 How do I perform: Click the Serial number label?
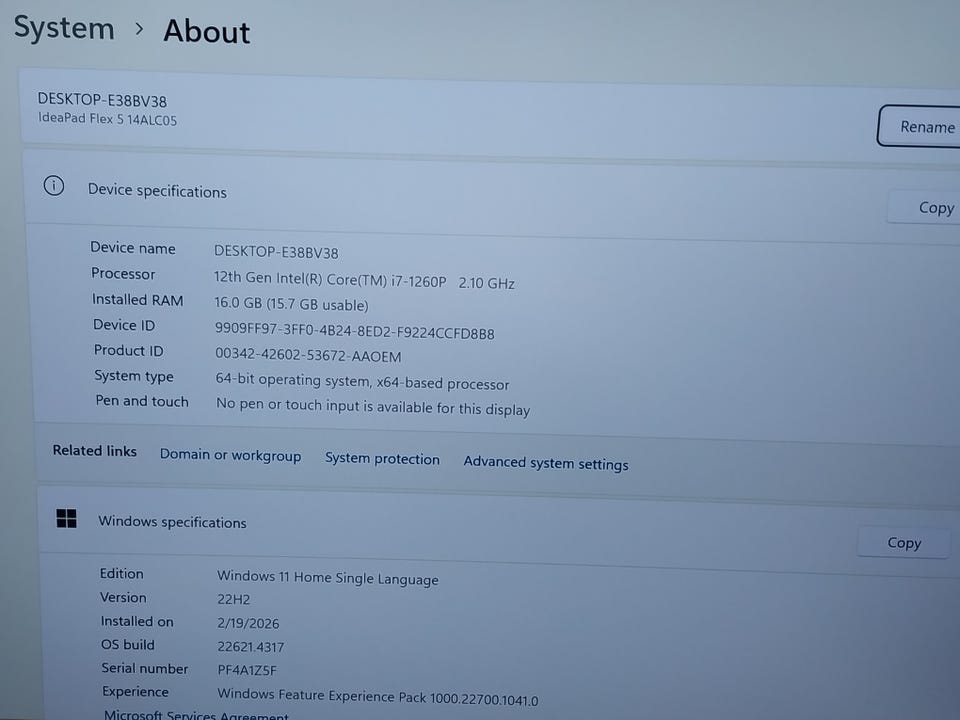click(x=144, y=668)
